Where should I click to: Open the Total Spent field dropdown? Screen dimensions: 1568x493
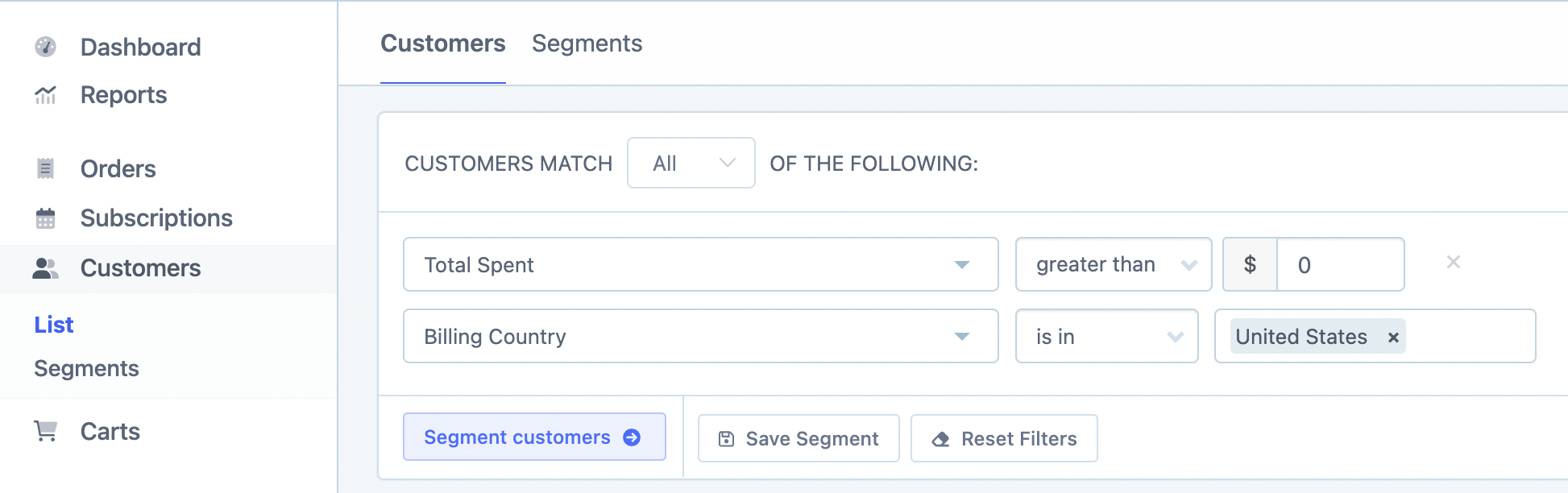coord(964,264)
